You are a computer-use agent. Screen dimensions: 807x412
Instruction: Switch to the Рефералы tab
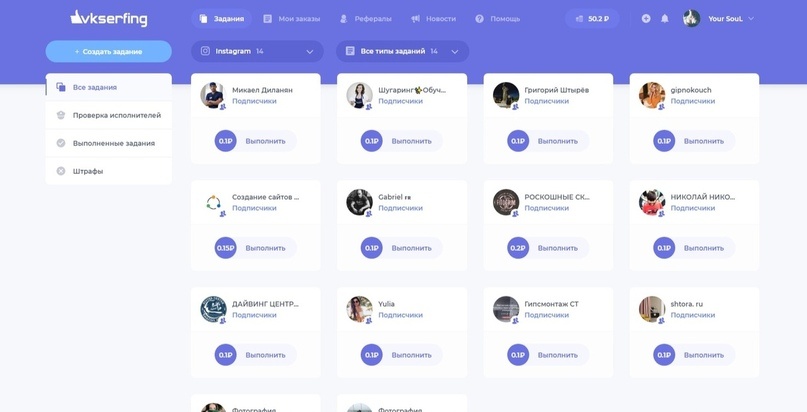pyautogui.click(x=366, y=19)
